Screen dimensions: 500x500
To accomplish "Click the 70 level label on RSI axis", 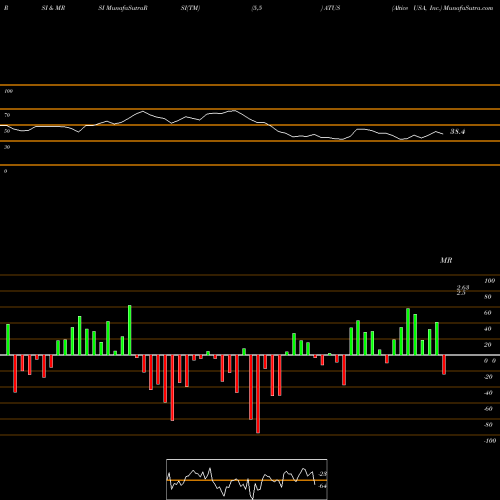I will [7, 115].
